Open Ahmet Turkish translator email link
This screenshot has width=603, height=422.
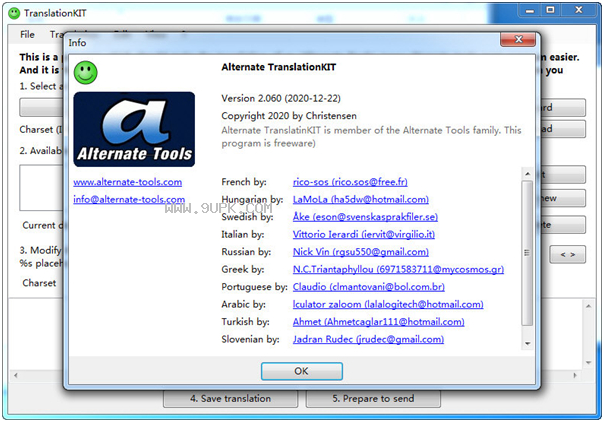click(378, 322)
